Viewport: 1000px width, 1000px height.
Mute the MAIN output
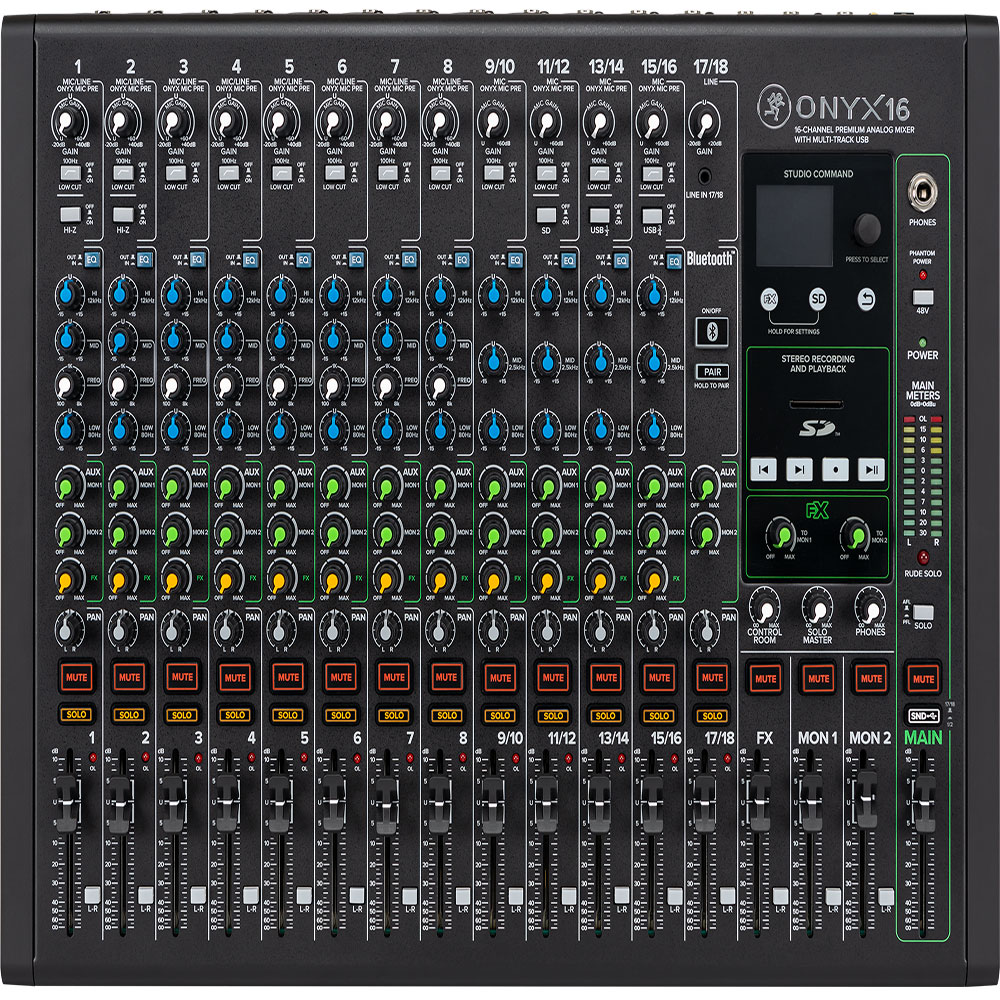pos(923,677)
